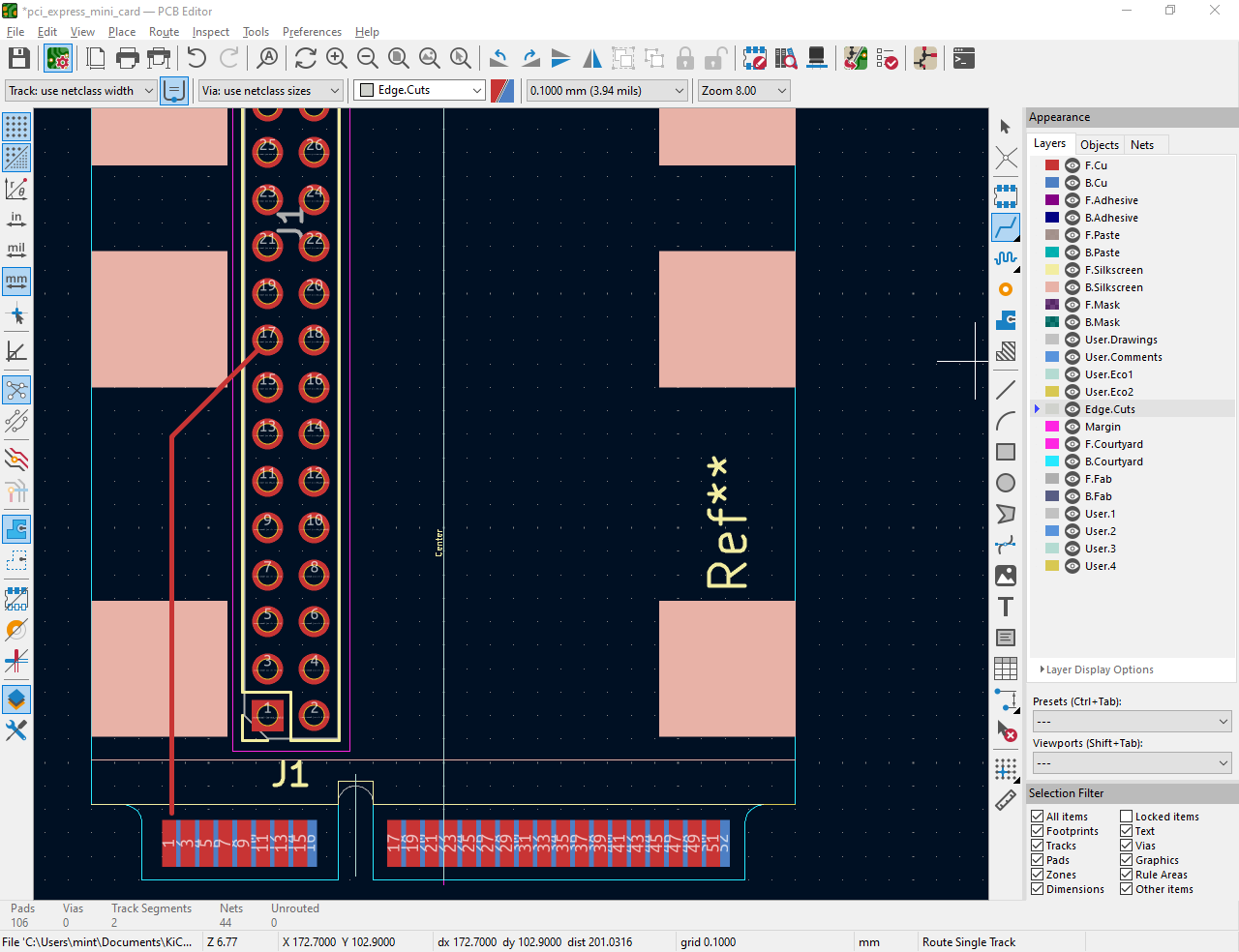Screen dimensions: 1239x952
Task: Select the Draw Rectangle tool
Action: tap(1006, 452)
